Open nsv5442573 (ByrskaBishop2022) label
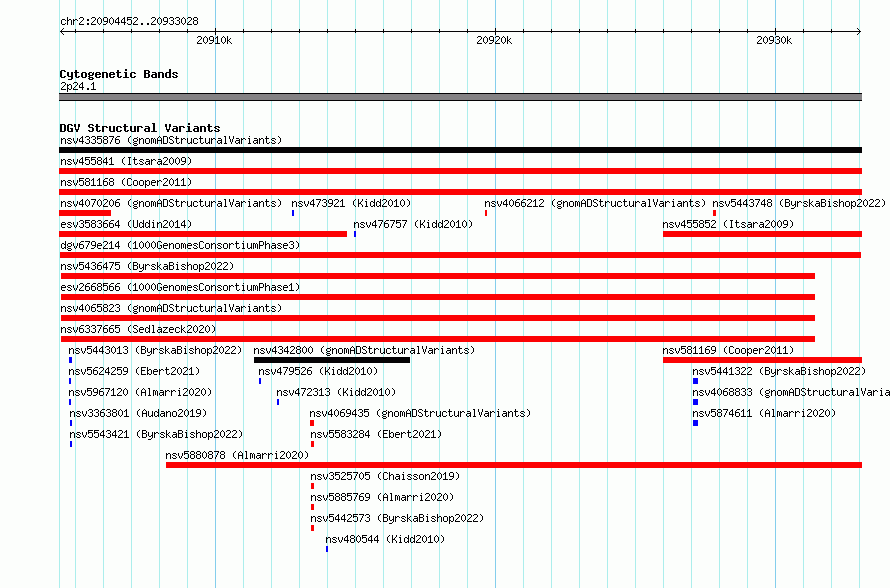The width and height of the screenshot is (890, 588). pyautogui.click(x=397, y=518)
